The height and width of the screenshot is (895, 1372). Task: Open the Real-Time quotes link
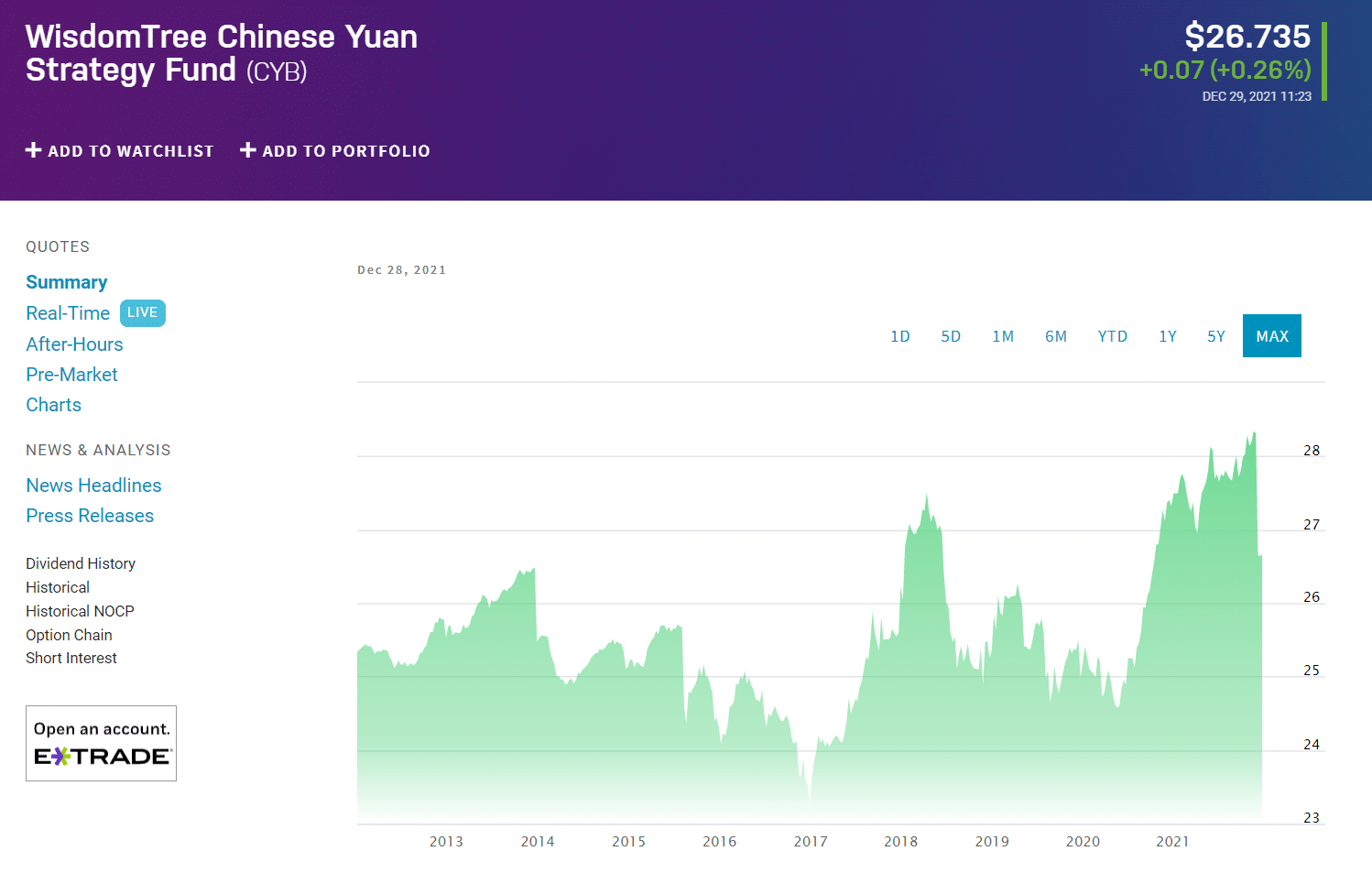point(68,313)
